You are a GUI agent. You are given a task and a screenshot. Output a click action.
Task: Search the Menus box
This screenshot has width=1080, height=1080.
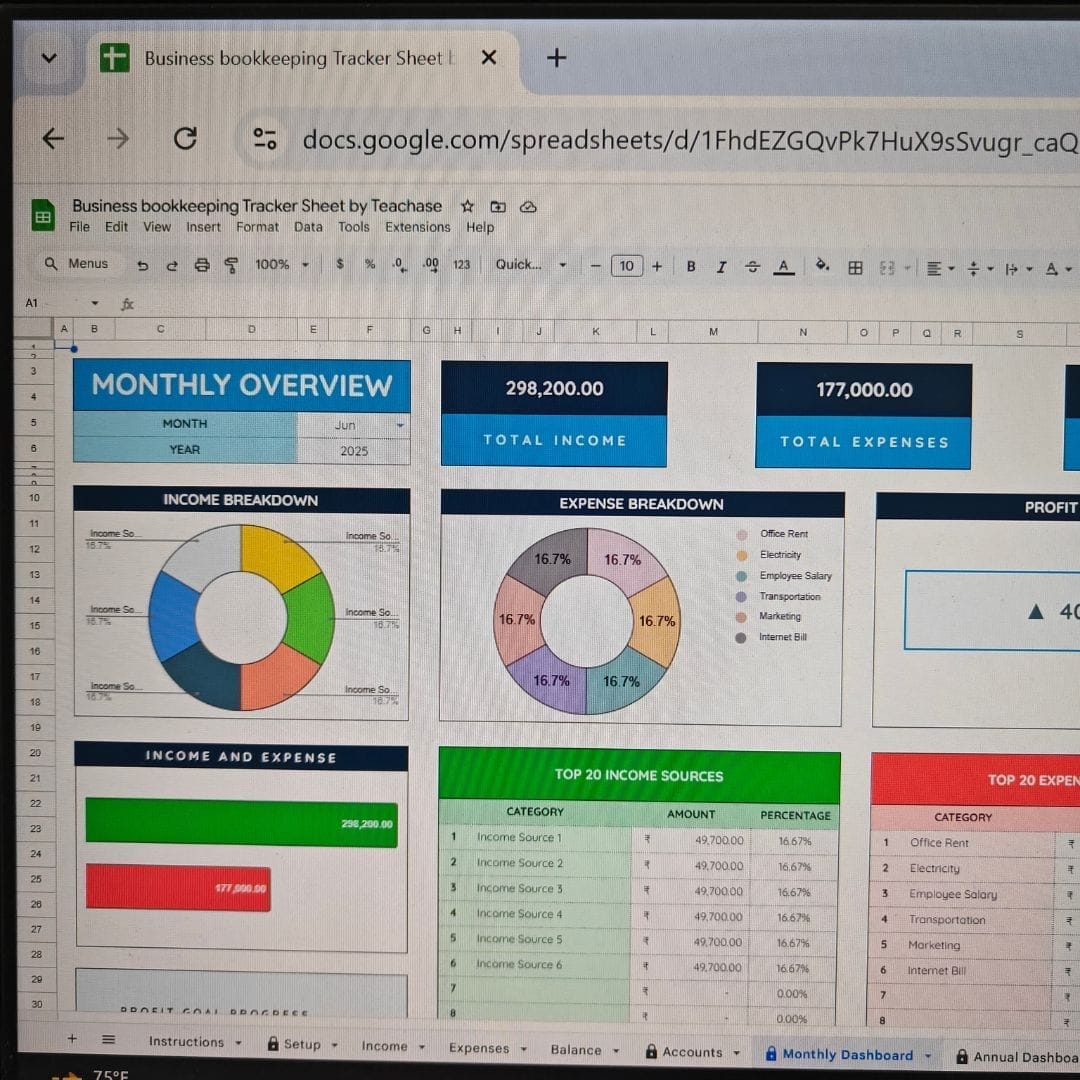click(x=77, y=264)
